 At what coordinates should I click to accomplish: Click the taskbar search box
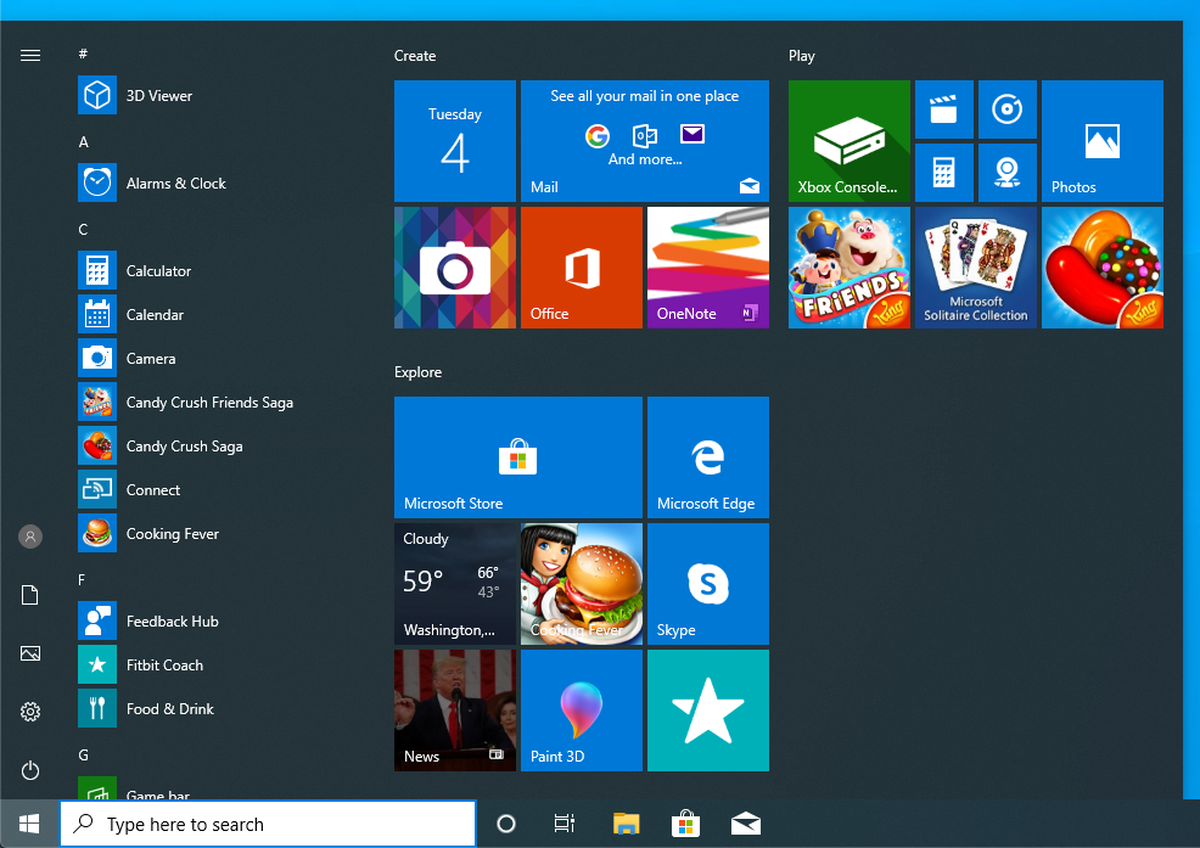tap(267, 823)
